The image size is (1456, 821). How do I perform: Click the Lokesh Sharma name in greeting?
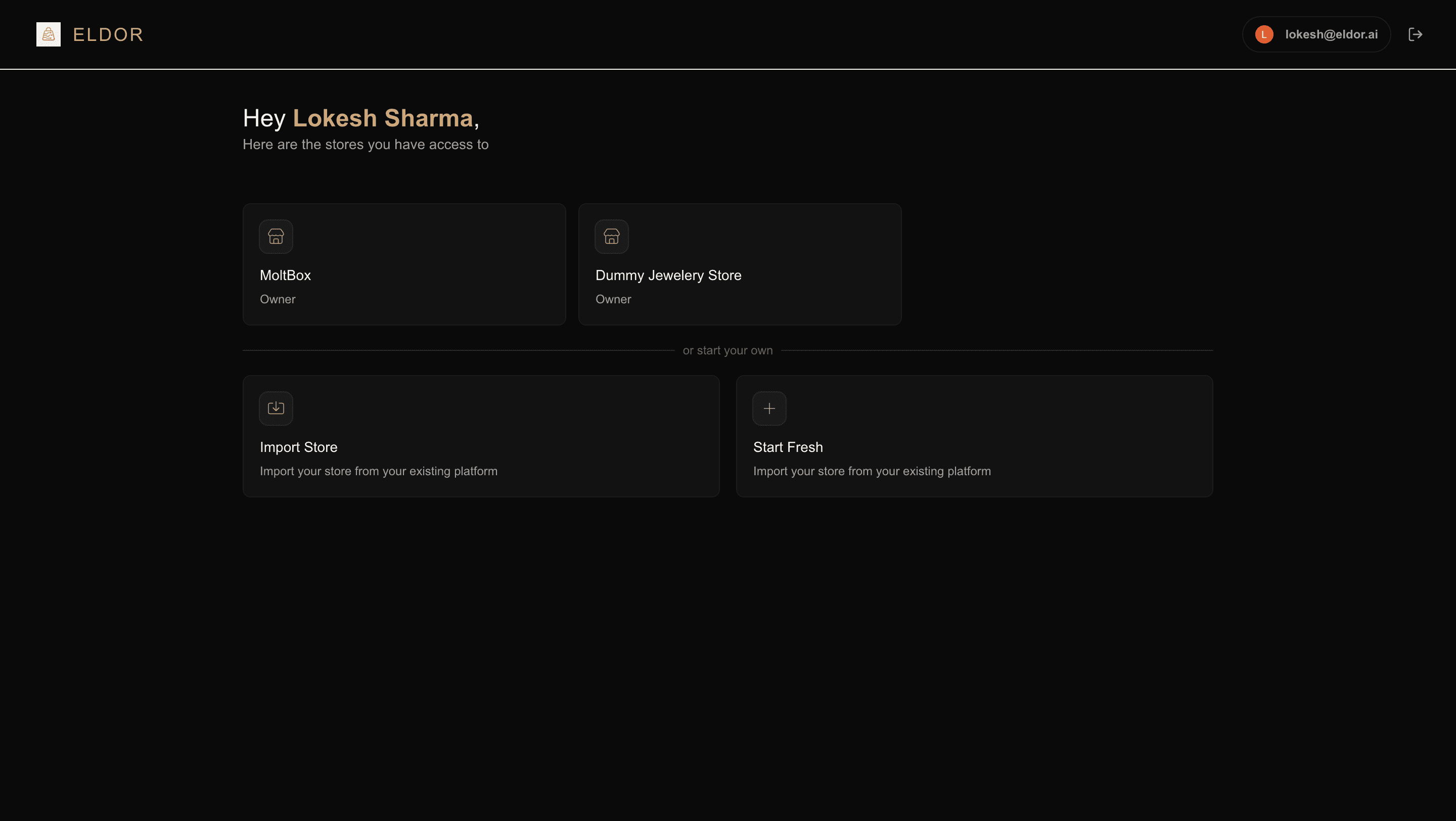click(383, 118)
